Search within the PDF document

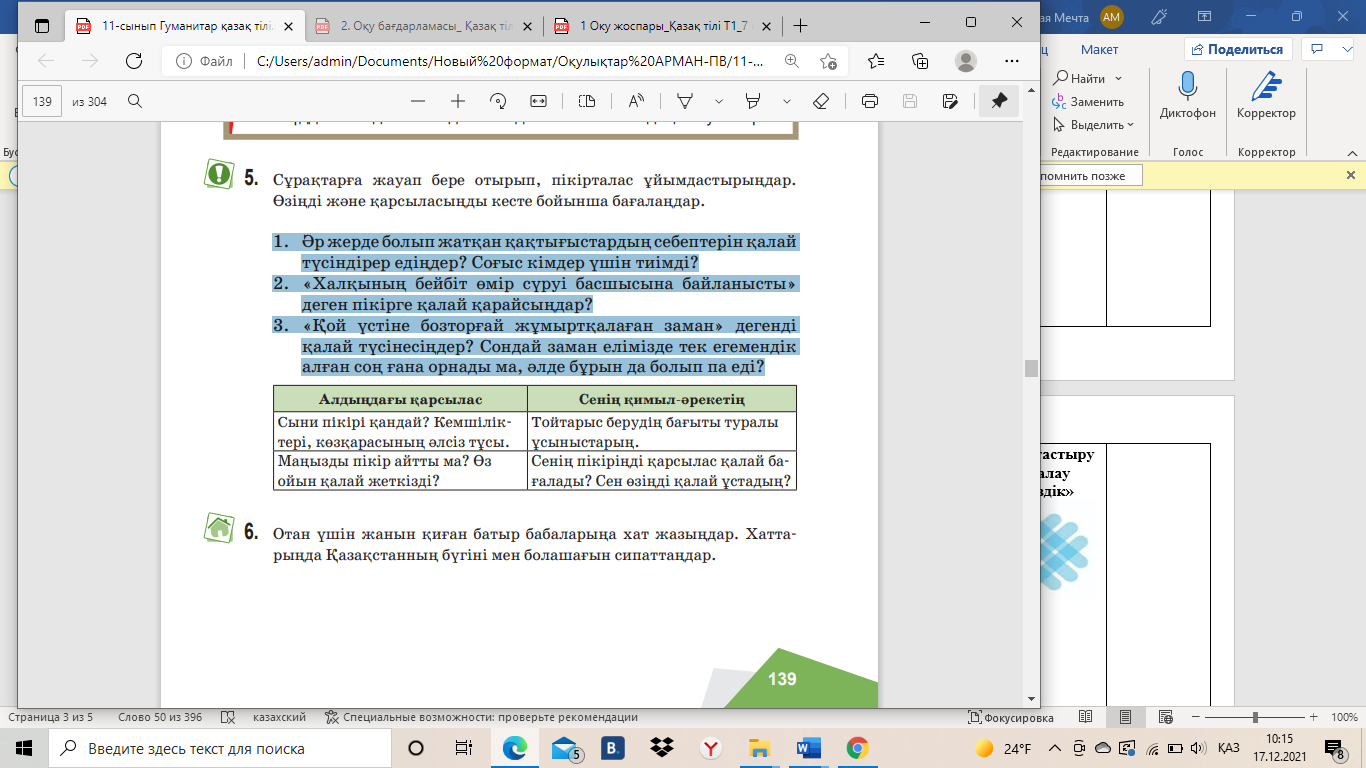134,101
